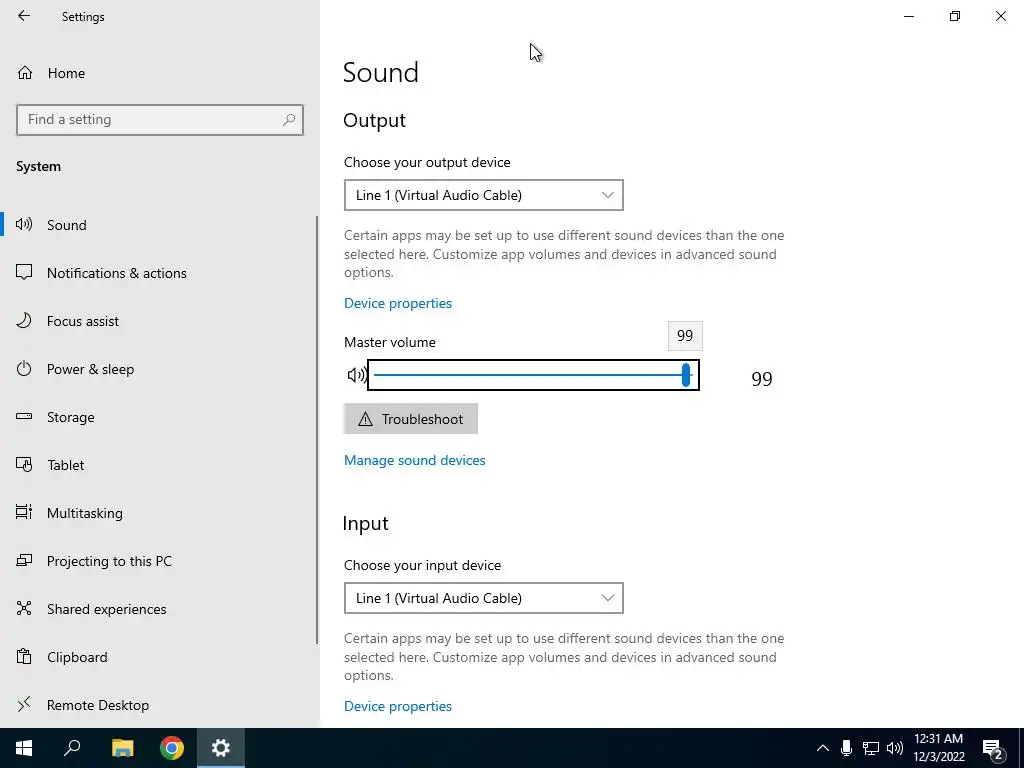Click the Multitasking icon

pyautogui.click(x=24, y=512)
